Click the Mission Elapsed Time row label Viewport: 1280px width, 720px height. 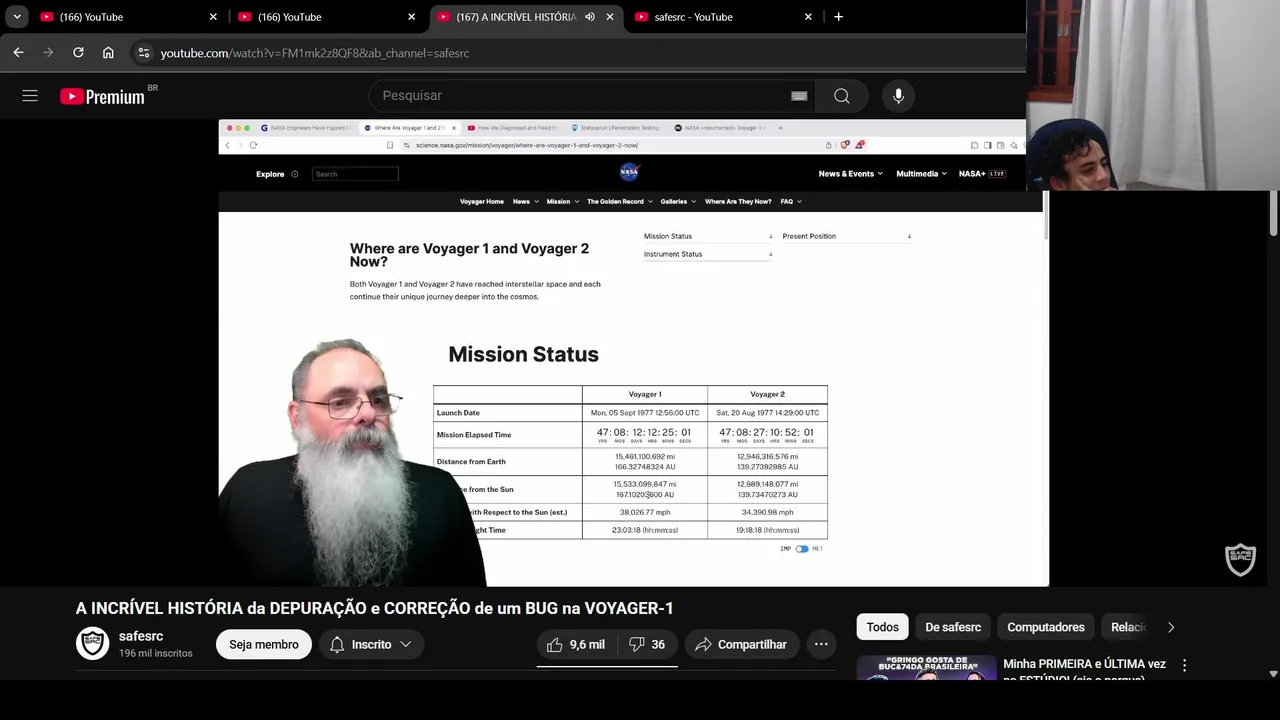[x=474, y=435]
